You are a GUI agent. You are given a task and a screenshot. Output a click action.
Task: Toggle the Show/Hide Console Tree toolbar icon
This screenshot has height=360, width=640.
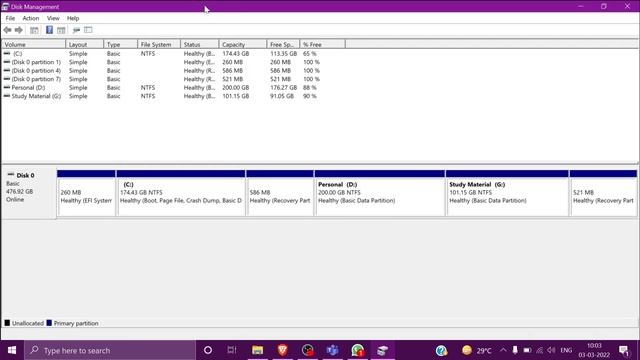click(x=34, y=30)
